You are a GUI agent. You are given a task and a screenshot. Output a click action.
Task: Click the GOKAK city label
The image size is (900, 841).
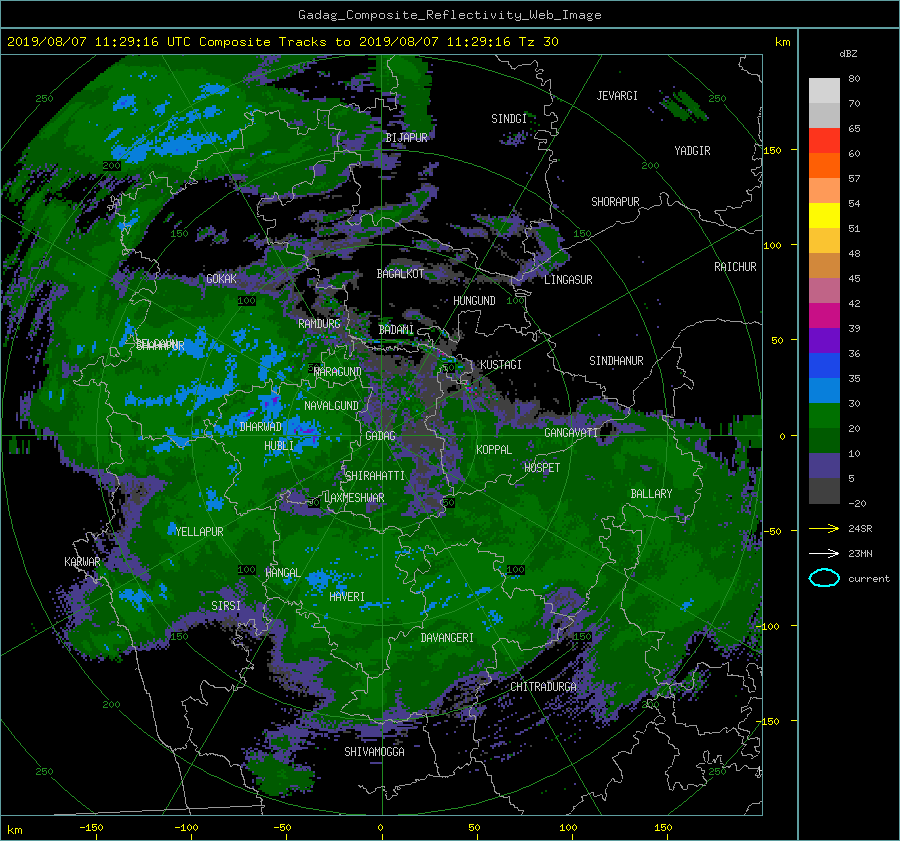[221, 279]
